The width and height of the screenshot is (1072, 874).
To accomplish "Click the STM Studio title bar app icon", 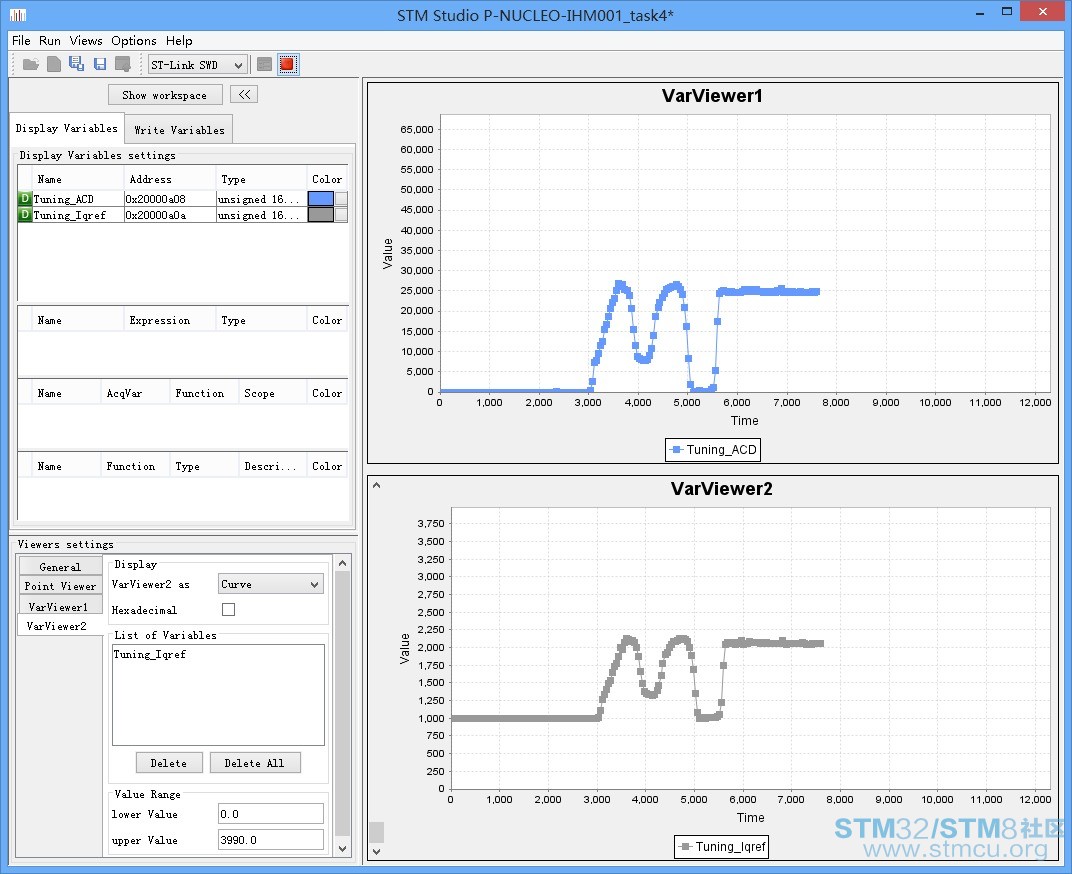I will click(x=18, y=14).
